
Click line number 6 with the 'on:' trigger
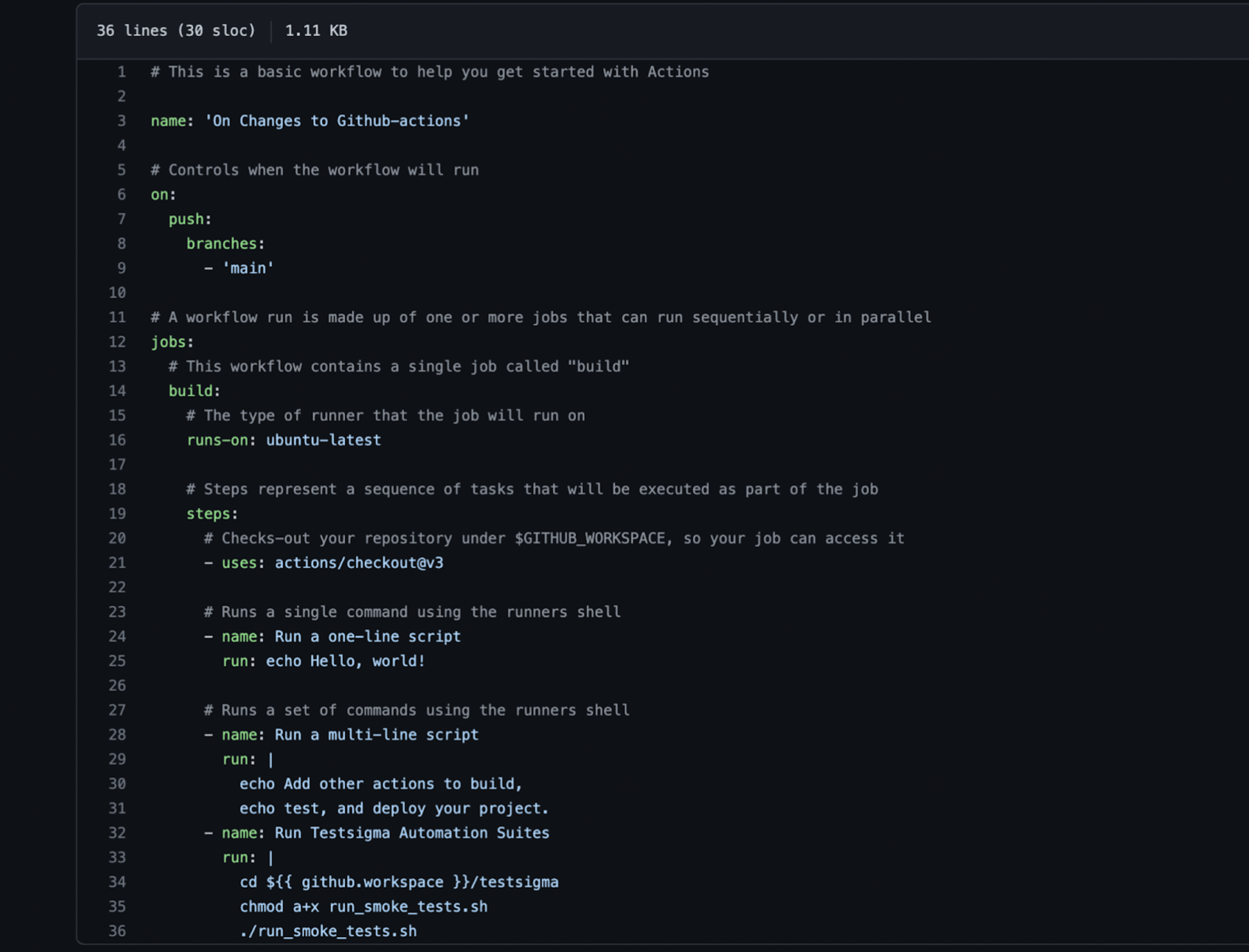coord(121,194)
